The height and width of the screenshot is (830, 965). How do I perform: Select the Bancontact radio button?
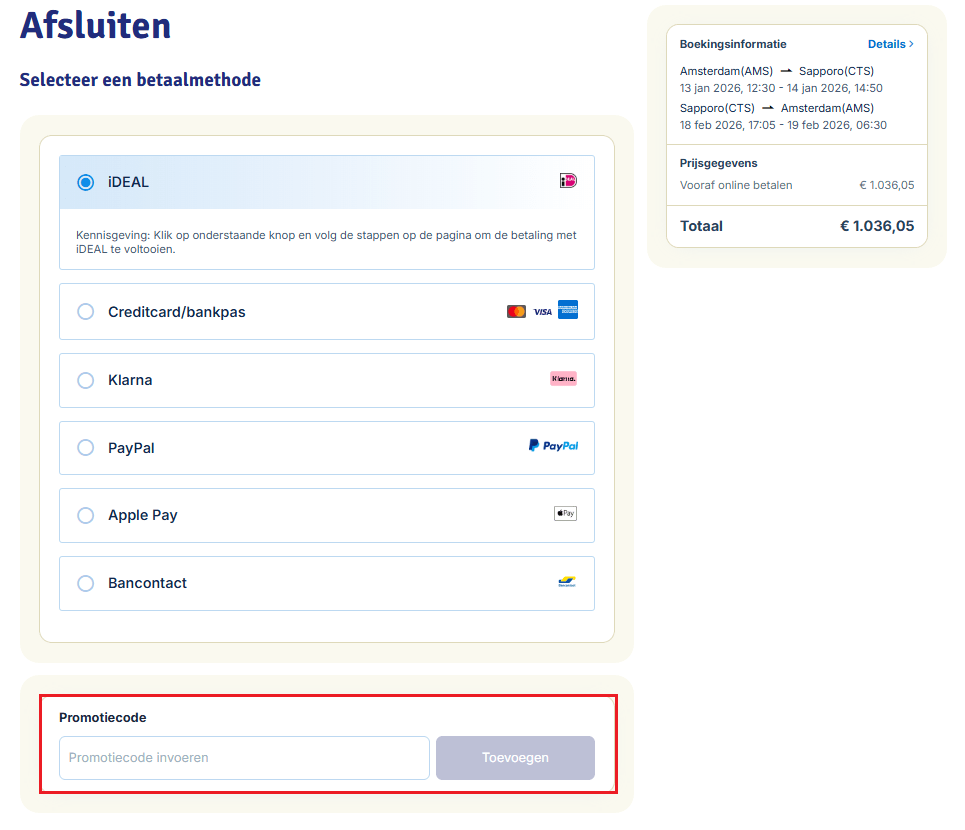(x=85, y=582)
